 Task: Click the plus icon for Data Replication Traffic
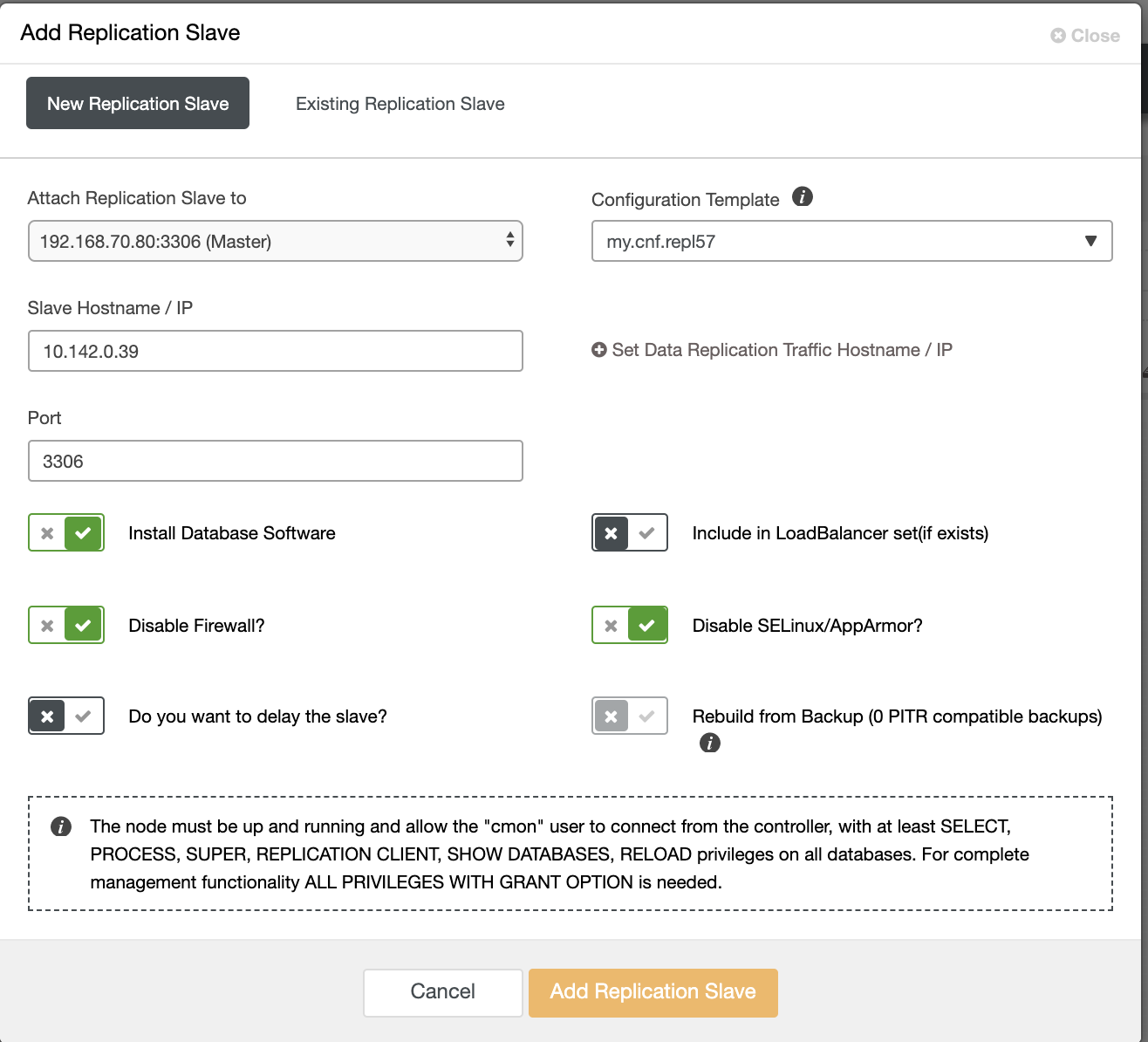pyautogui.click(x=599, y=350)
